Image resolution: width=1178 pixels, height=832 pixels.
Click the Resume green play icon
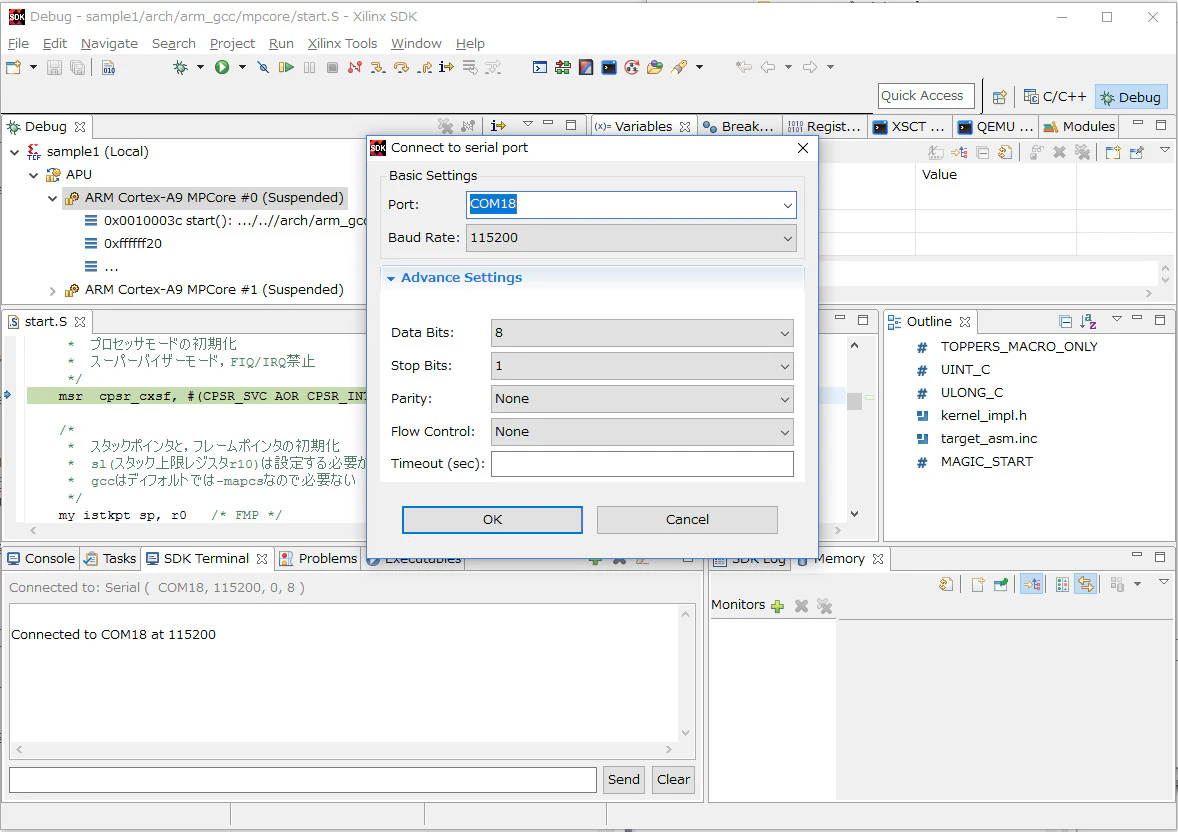pyautogui.click(x=286, y=68)
